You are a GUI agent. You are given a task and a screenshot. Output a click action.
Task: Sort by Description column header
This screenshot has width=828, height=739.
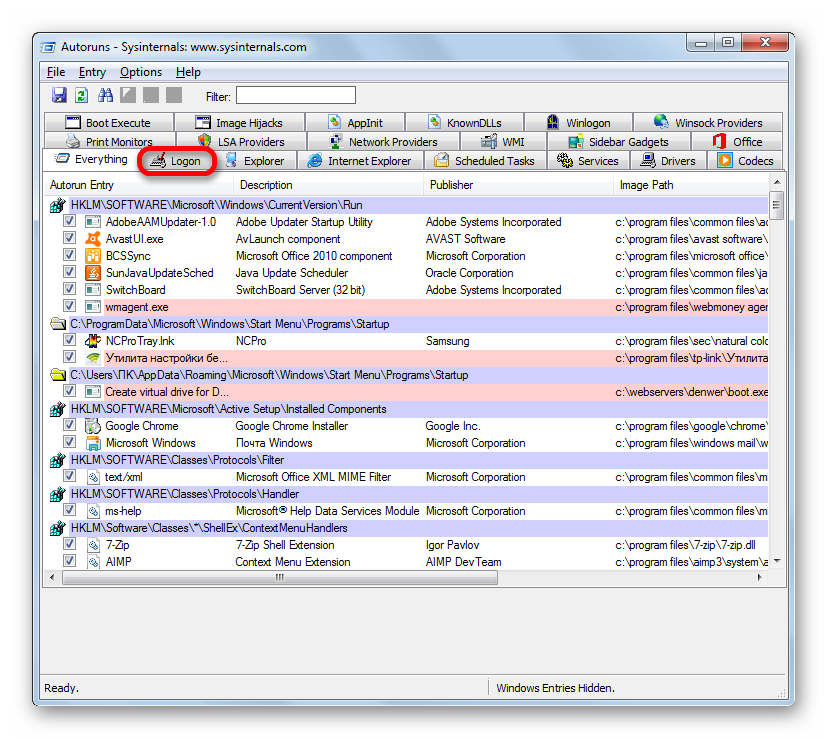click(328, 185)
